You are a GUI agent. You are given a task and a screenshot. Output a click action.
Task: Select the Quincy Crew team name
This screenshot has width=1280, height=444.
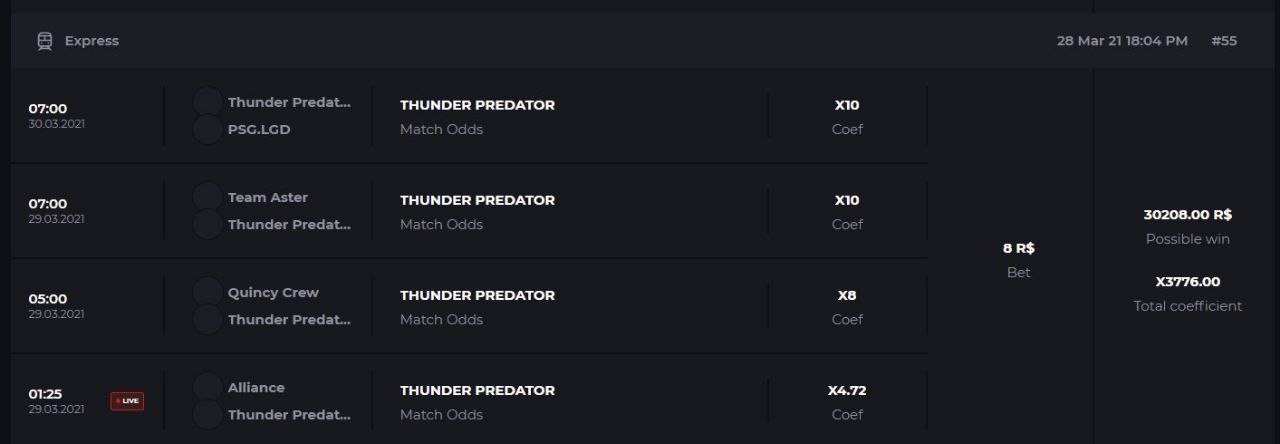coord(273,292)
